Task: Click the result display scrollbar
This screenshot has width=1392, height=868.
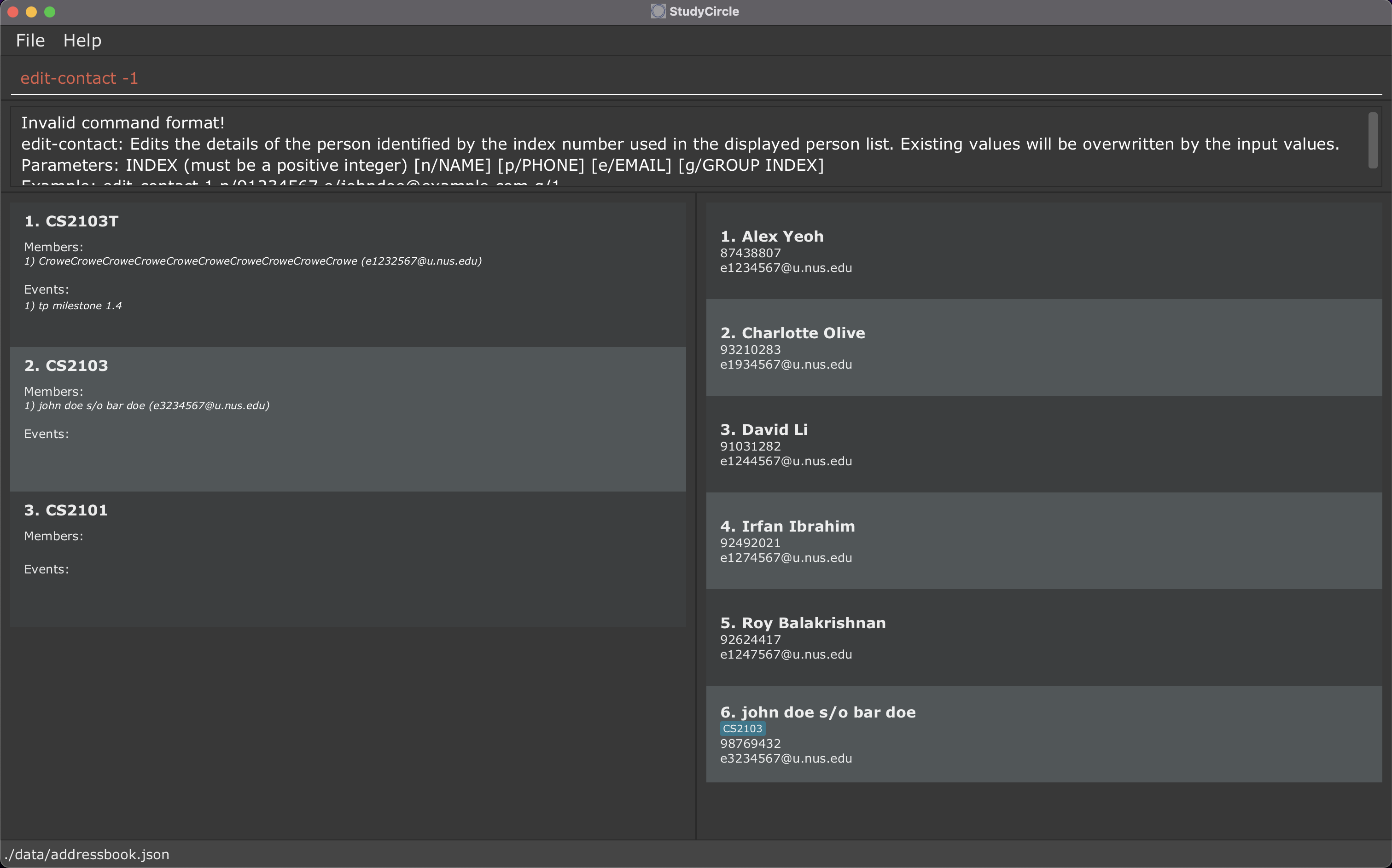Action: [x=1373, y=141]
